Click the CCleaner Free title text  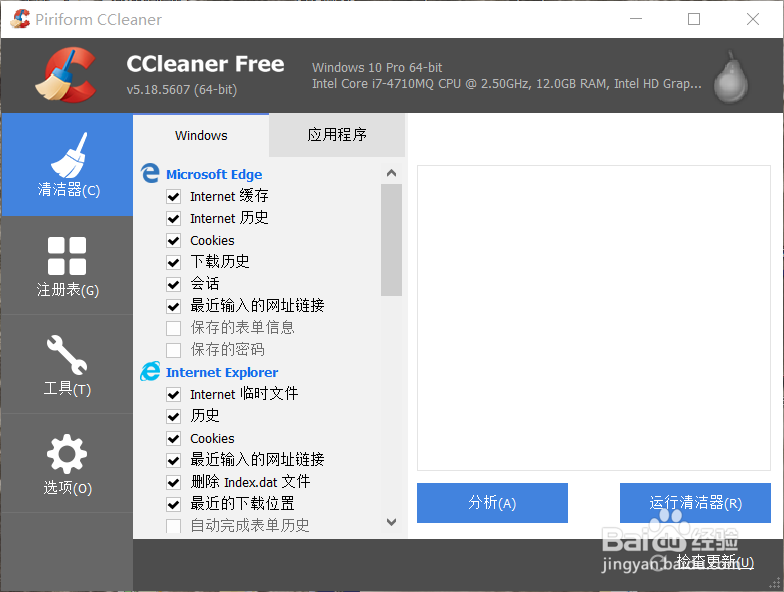point(205,64)
